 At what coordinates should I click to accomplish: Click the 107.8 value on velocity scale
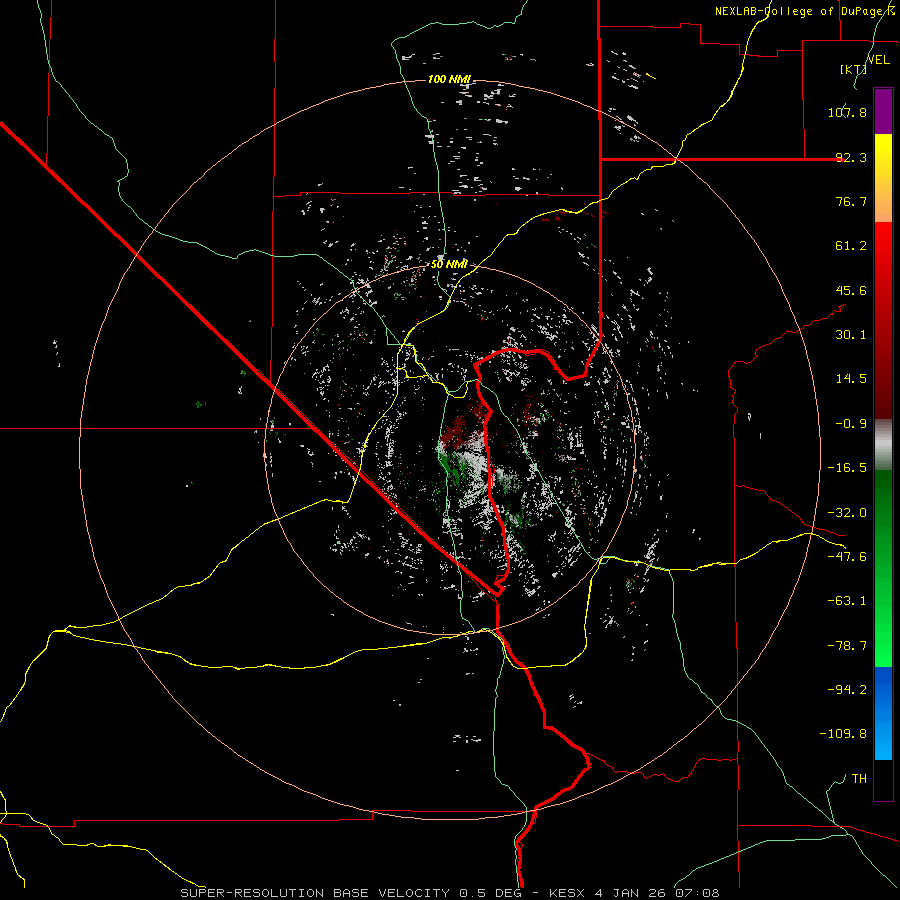(847, 112)
